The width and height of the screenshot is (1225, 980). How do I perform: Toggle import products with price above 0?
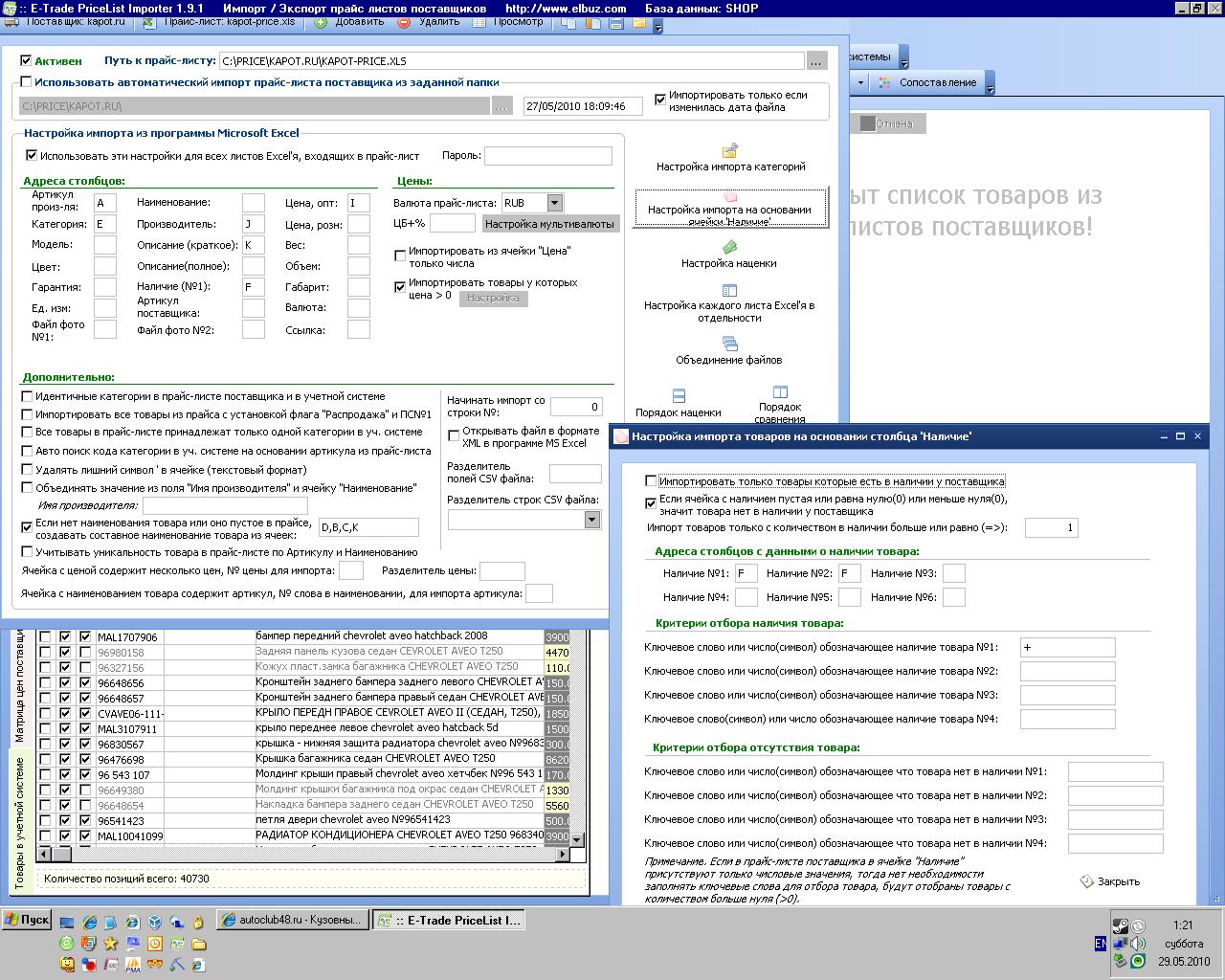pos(400,287)
